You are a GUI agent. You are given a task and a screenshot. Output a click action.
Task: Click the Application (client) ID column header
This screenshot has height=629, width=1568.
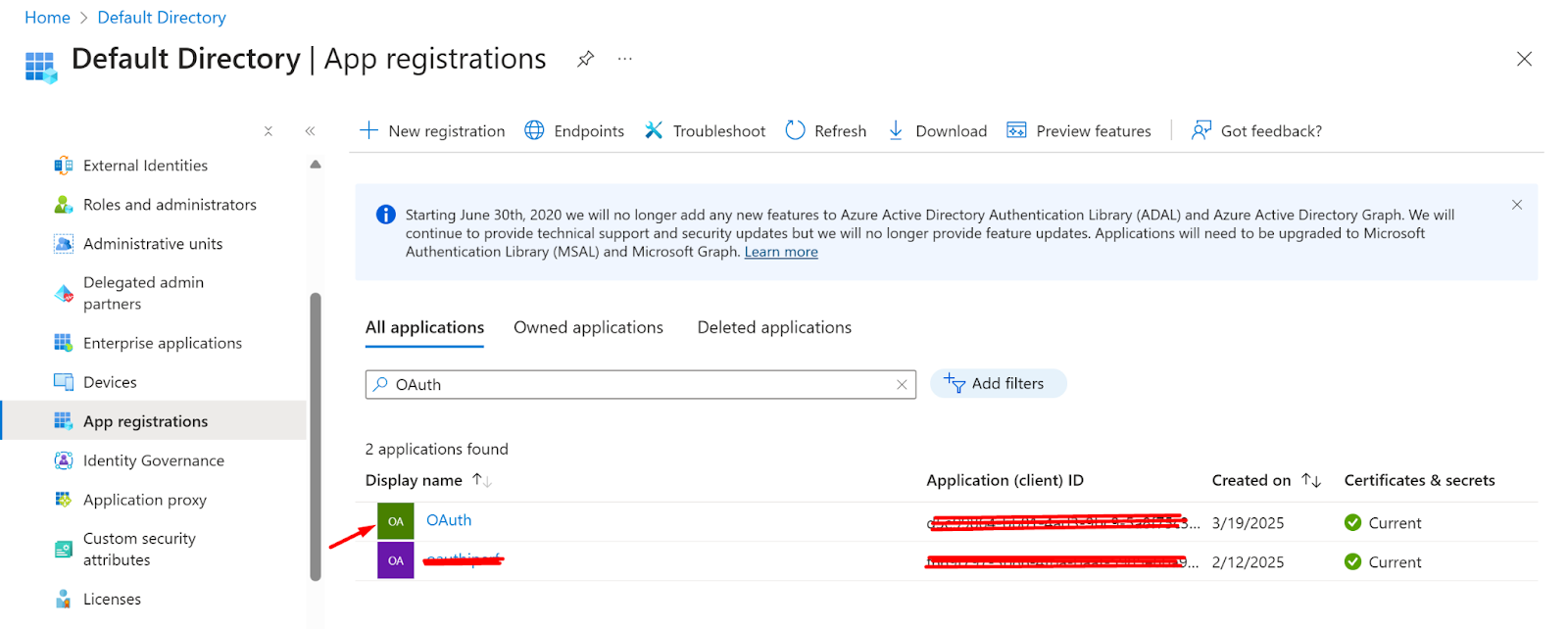[1004, 480]
